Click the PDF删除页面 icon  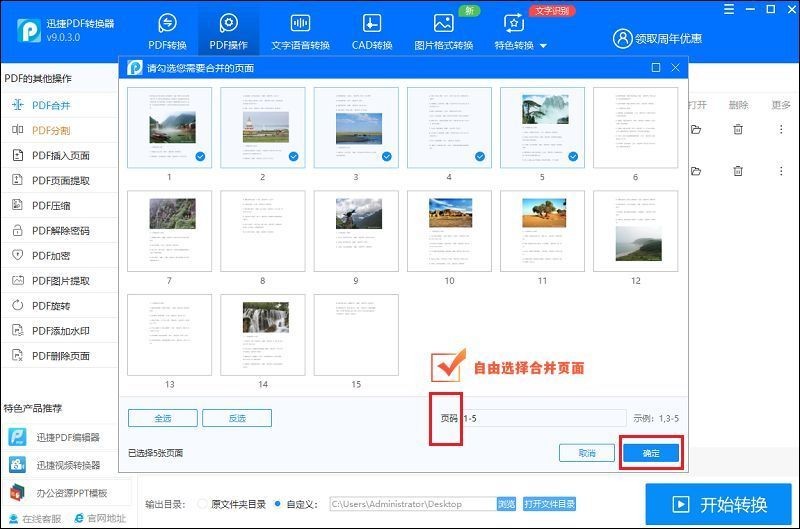[x=17, y=356]
